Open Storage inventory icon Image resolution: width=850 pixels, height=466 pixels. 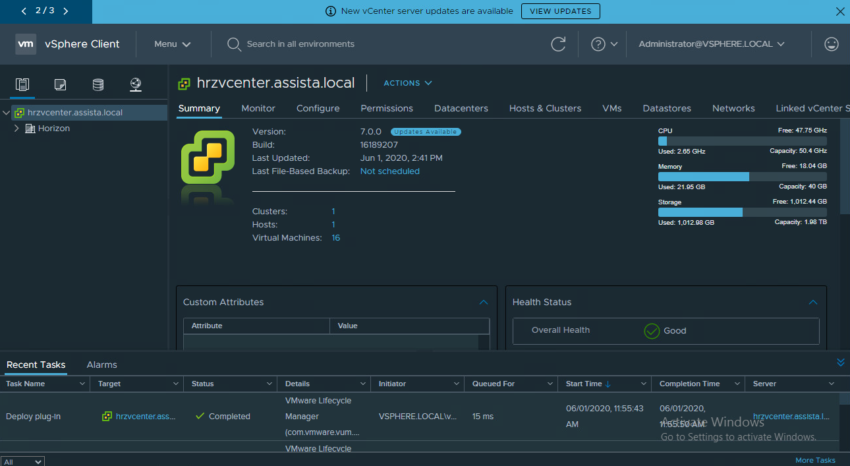pos(97,84)
